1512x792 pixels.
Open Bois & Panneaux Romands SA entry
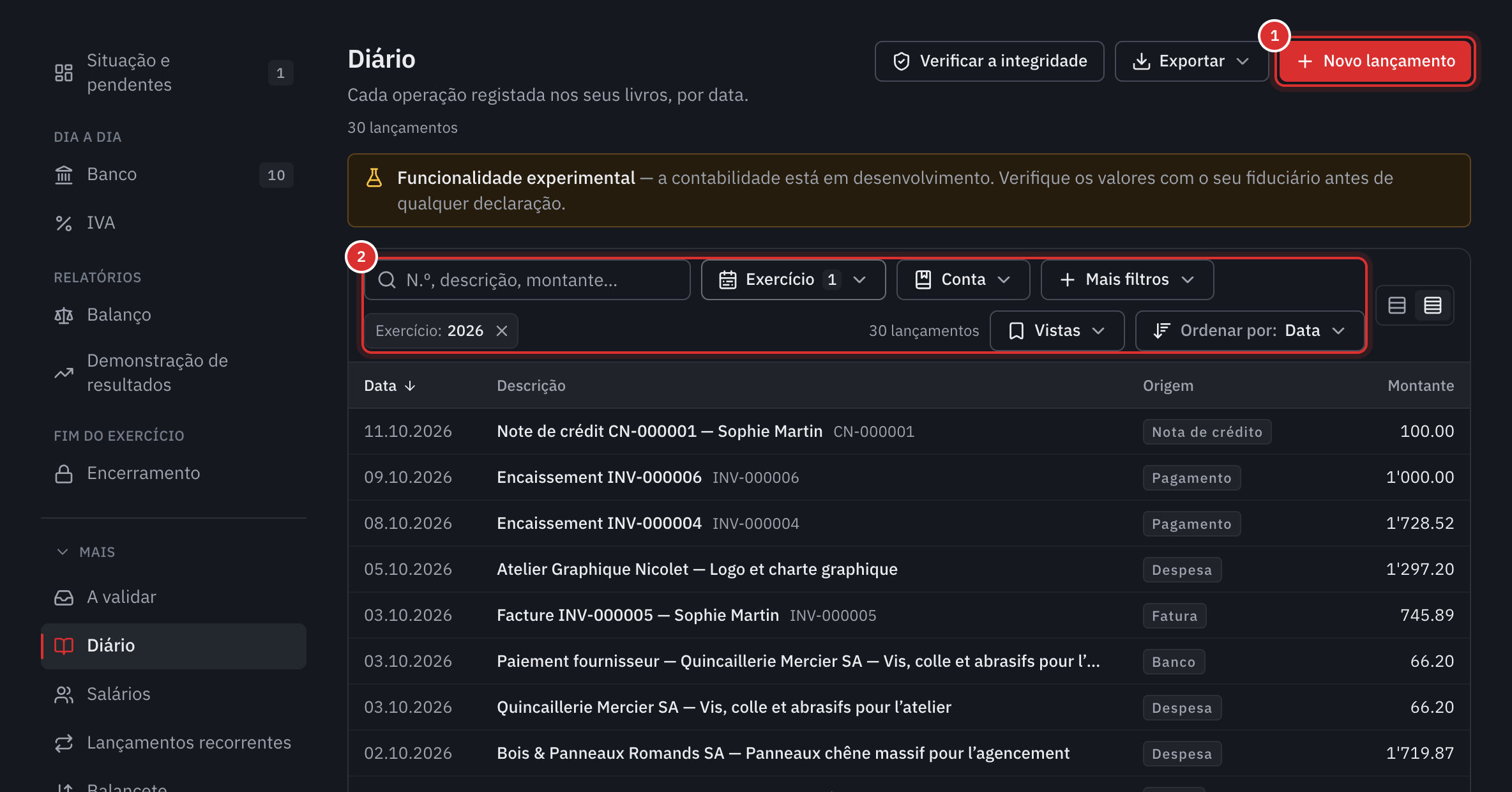909,754
